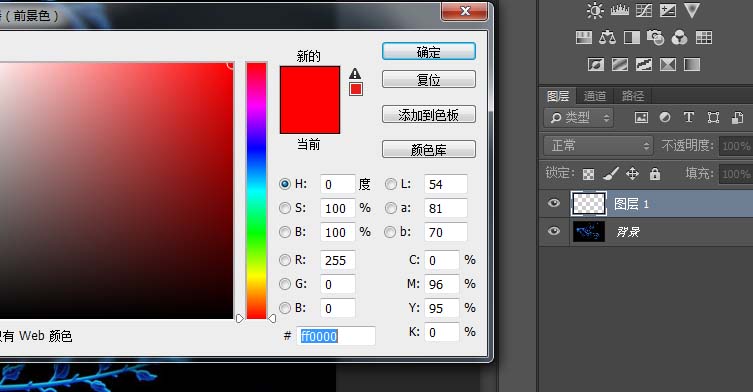753x392 pixels.
Task: Add a Channel Mixer adjustment (three circles)
Action: click(x=680, y=37)
